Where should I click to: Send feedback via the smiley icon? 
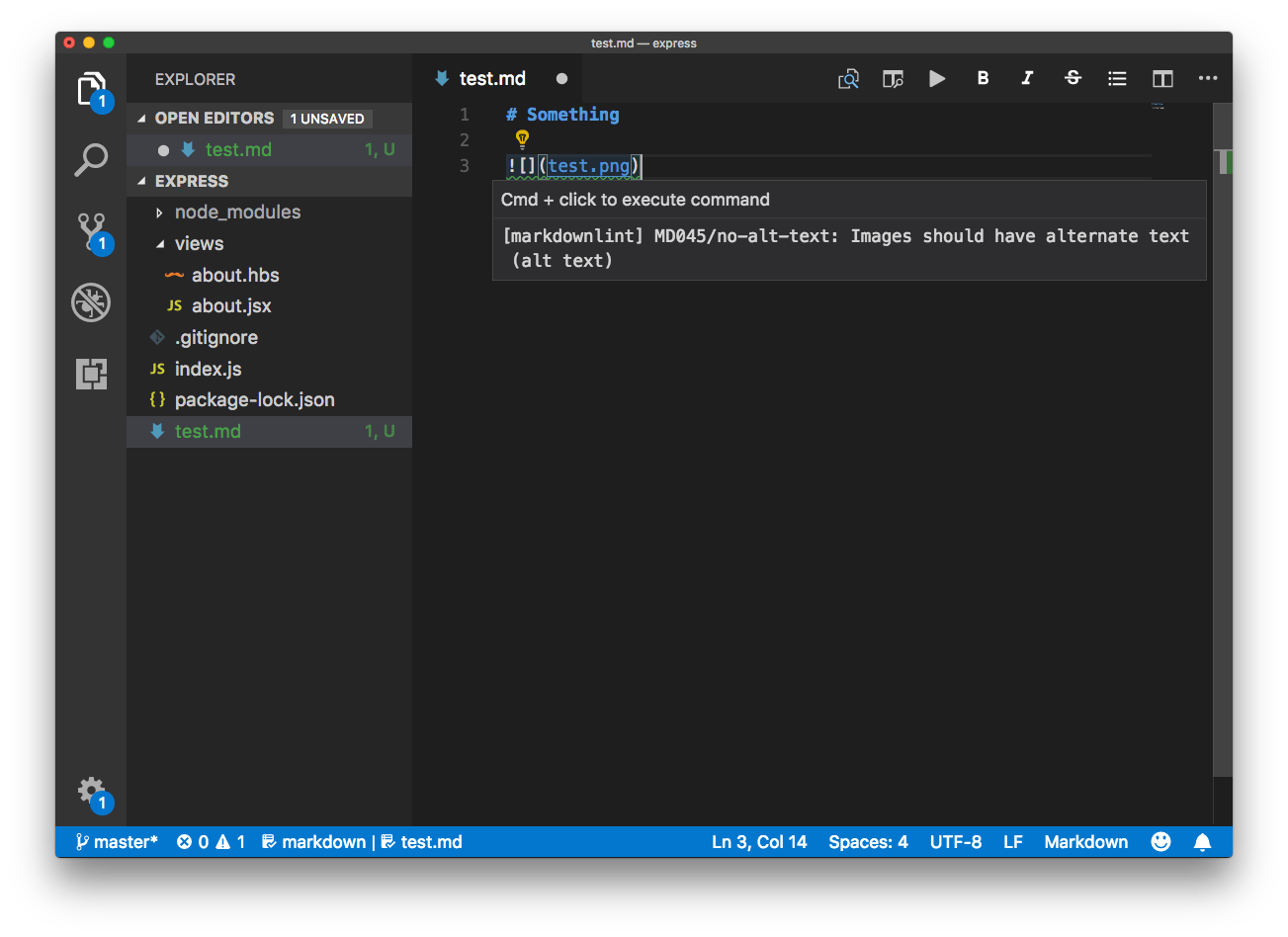[x=1159, y=841]
